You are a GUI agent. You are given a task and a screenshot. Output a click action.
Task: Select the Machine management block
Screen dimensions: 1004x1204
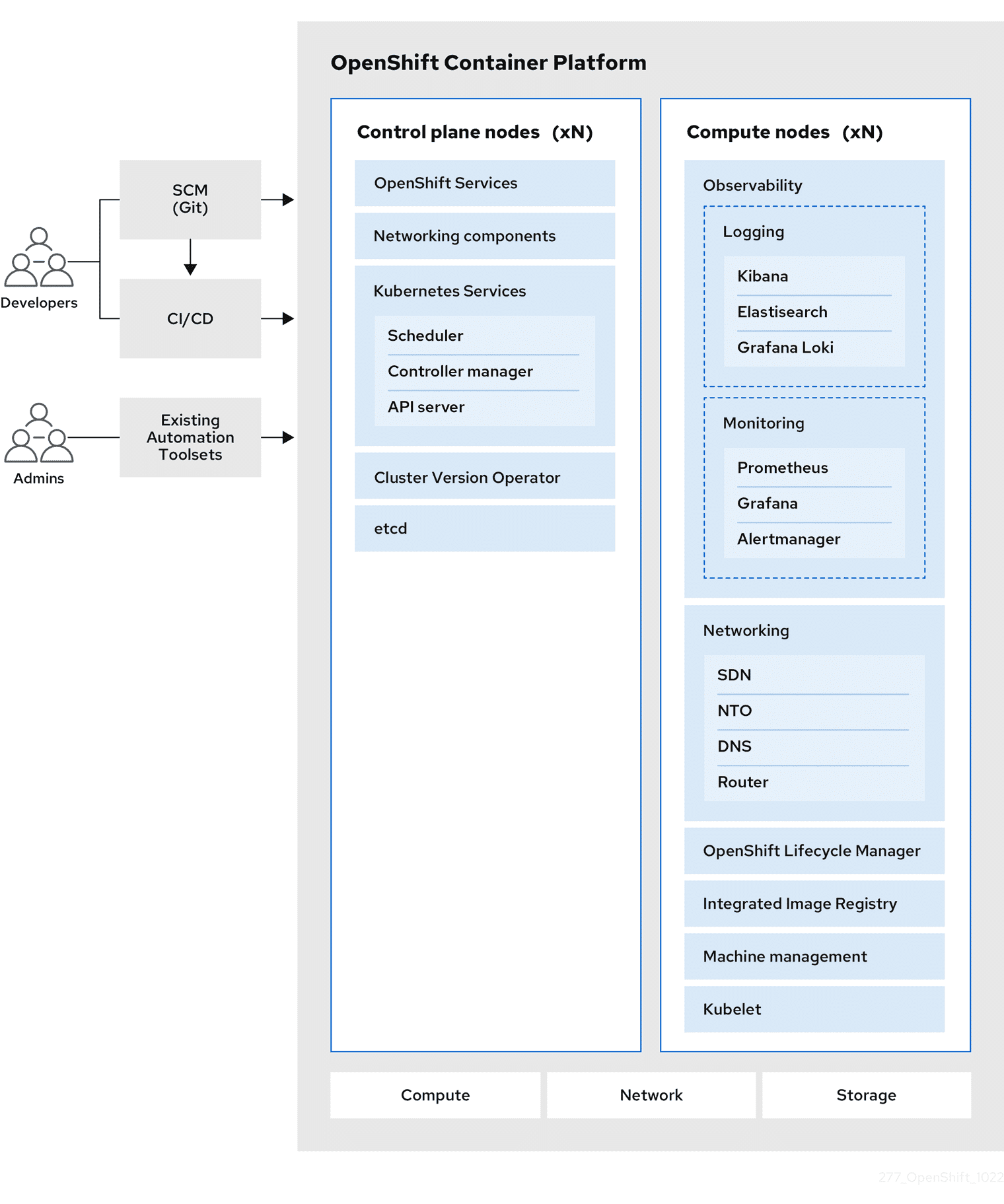click(814, 956)
